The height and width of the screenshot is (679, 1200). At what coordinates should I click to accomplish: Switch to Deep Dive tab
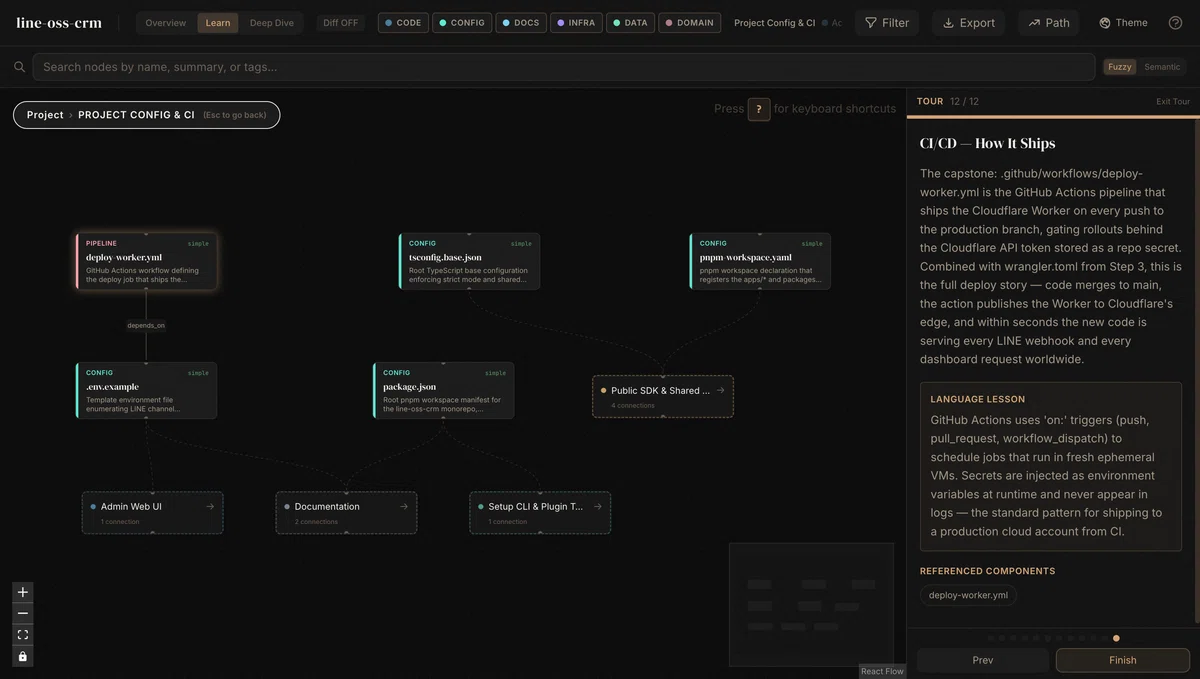tap(272, 23)
